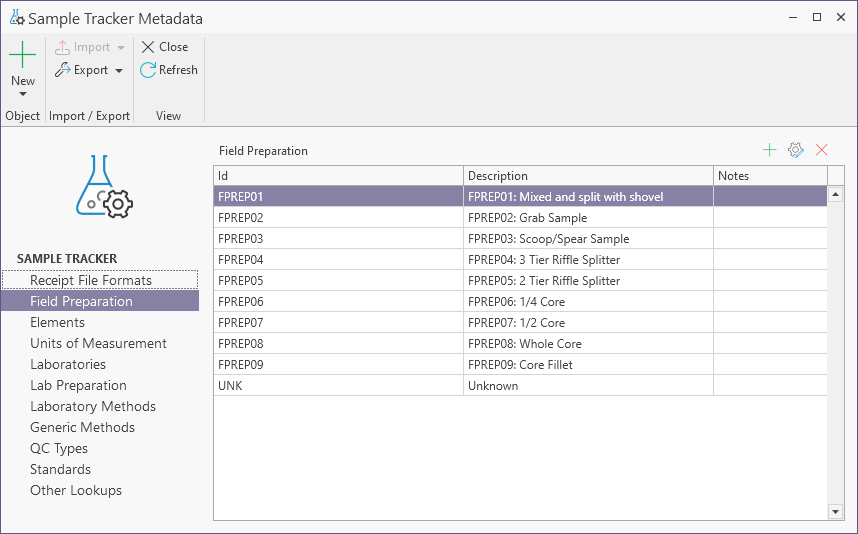
Task: Click the Close X icon in the View group
Action: coord(148,47)
